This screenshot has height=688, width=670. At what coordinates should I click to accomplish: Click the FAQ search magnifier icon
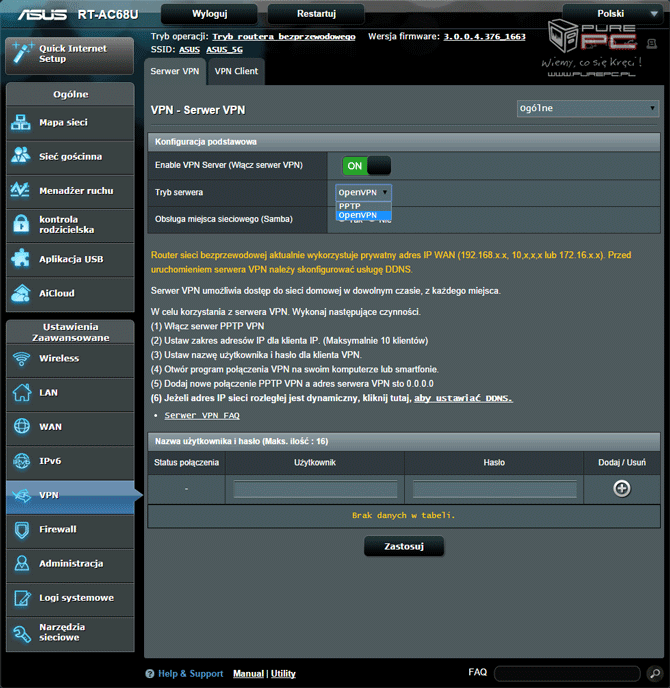click(x=655, y=673)
